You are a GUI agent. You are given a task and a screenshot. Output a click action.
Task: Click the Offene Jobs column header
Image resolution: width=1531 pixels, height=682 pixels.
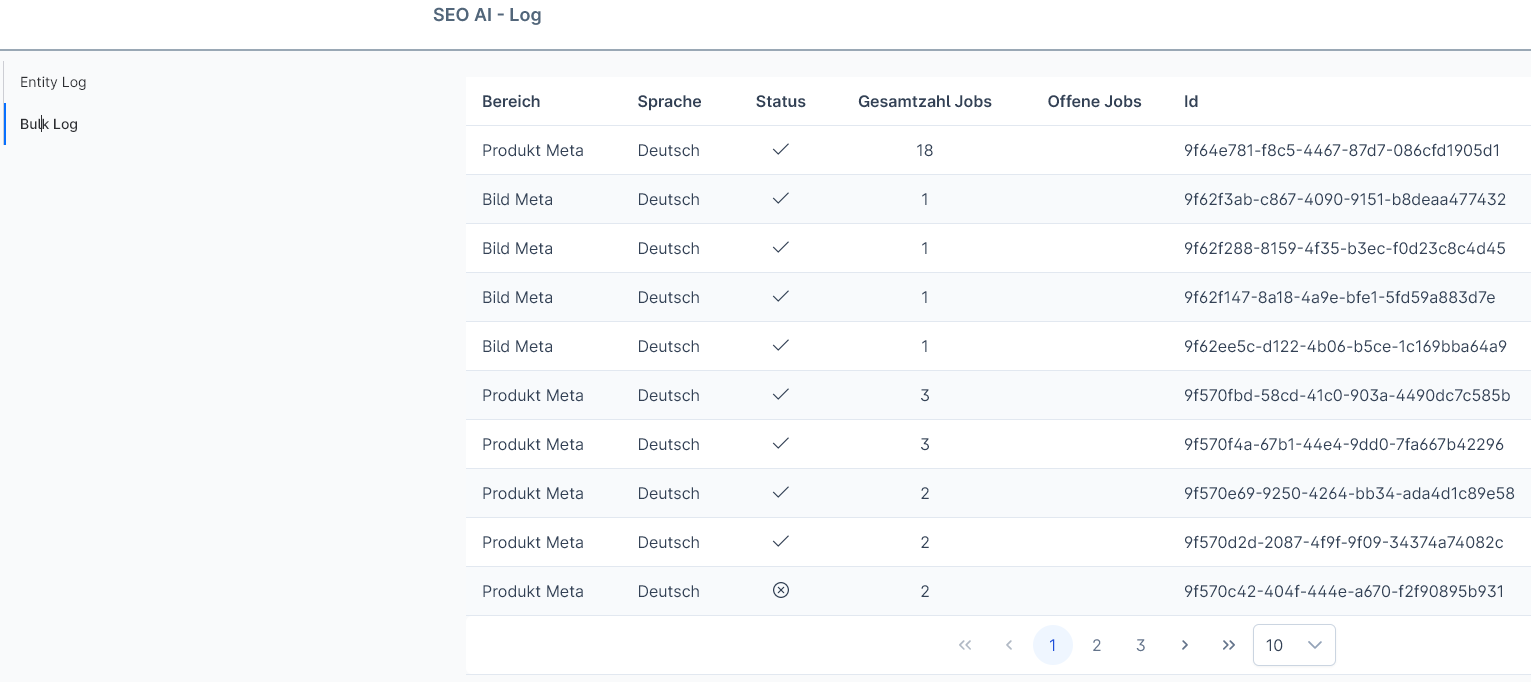coord(1095,101)
